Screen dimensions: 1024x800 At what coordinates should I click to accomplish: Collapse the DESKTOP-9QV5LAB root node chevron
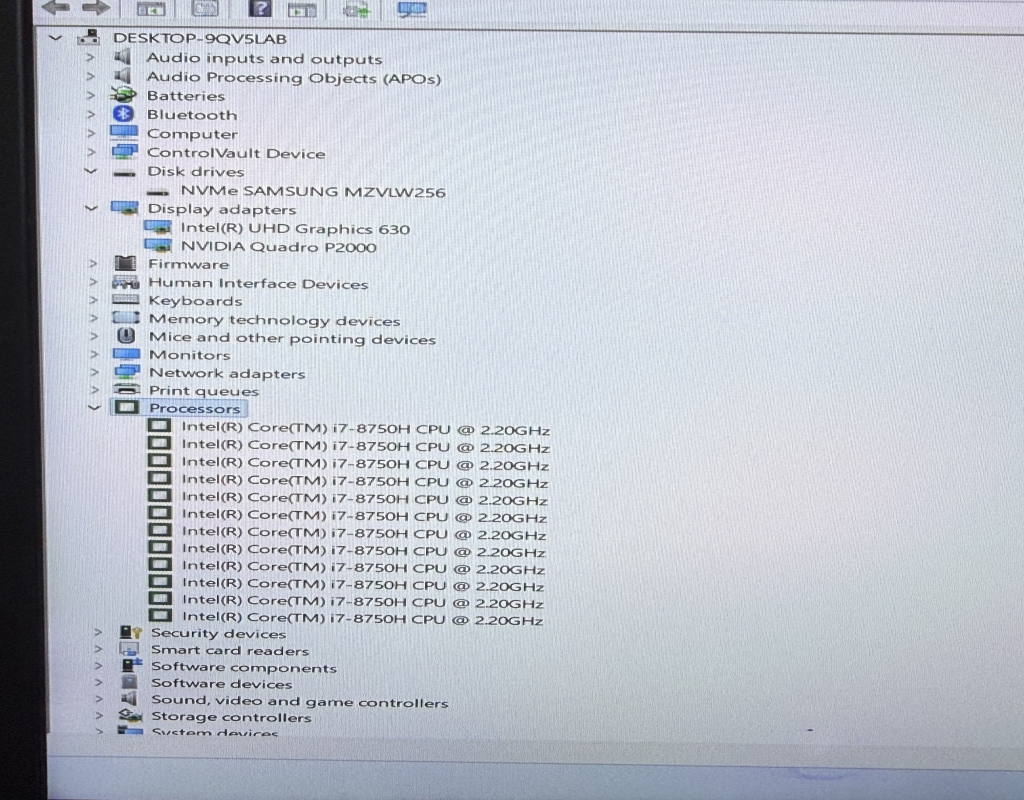click(56, 38)
